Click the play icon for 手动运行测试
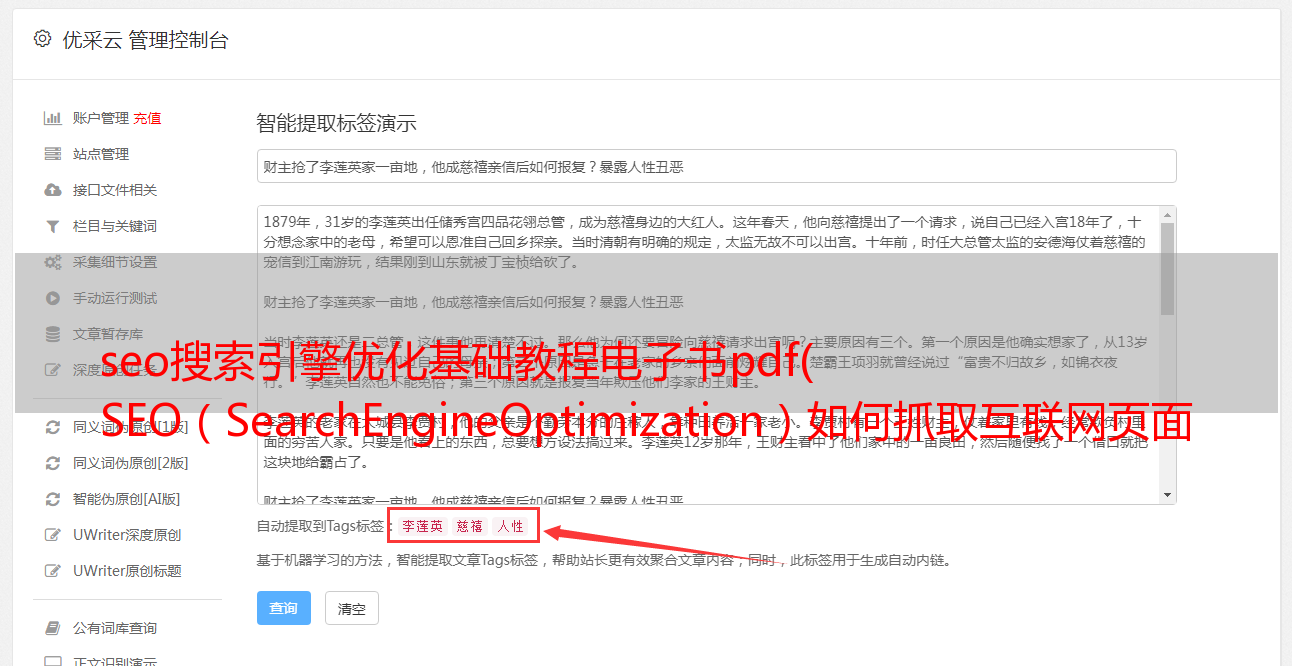1292x666 pixels. [53, 298]
